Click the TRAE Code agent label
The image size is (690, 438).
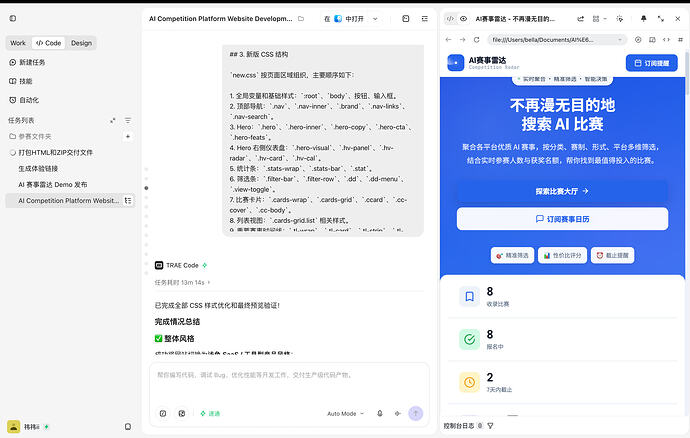(181, 265)
